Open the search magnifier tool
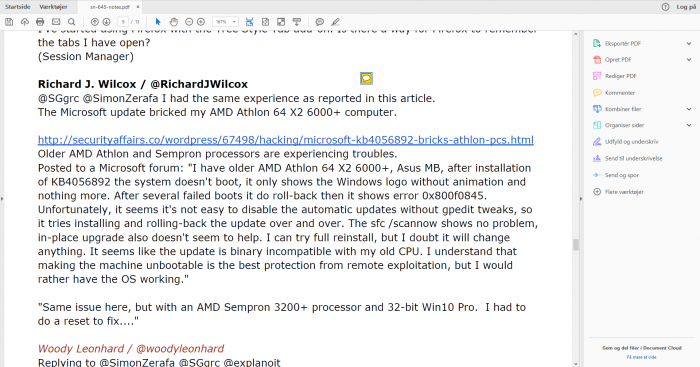 tap(71, 22)
